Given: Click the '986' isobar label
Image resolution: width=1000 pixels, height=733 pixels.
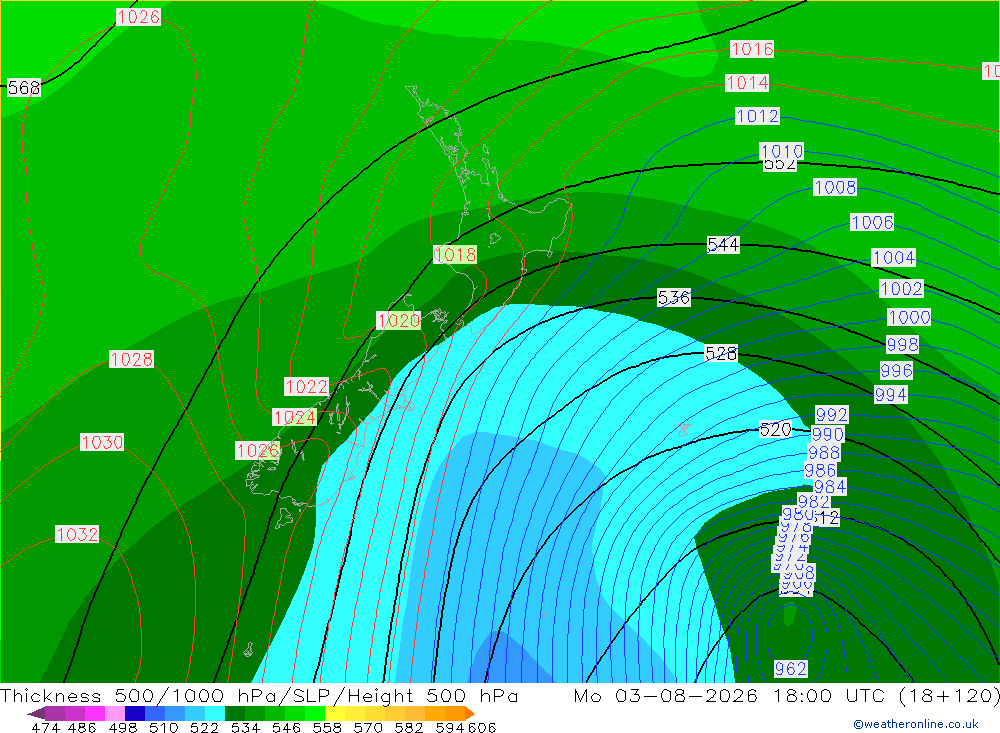Looking at the screenshot, I should pos(820,470).
